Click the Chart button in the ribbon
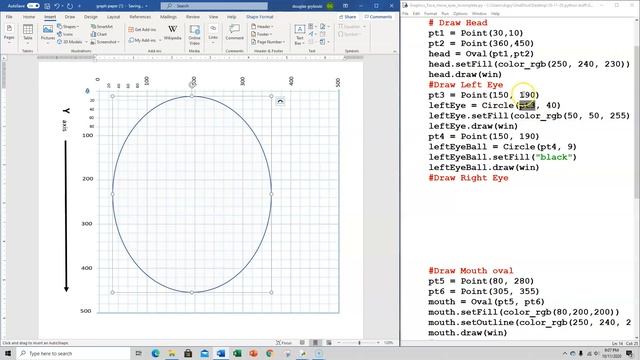Screen dimensions: 640x360 99,34
